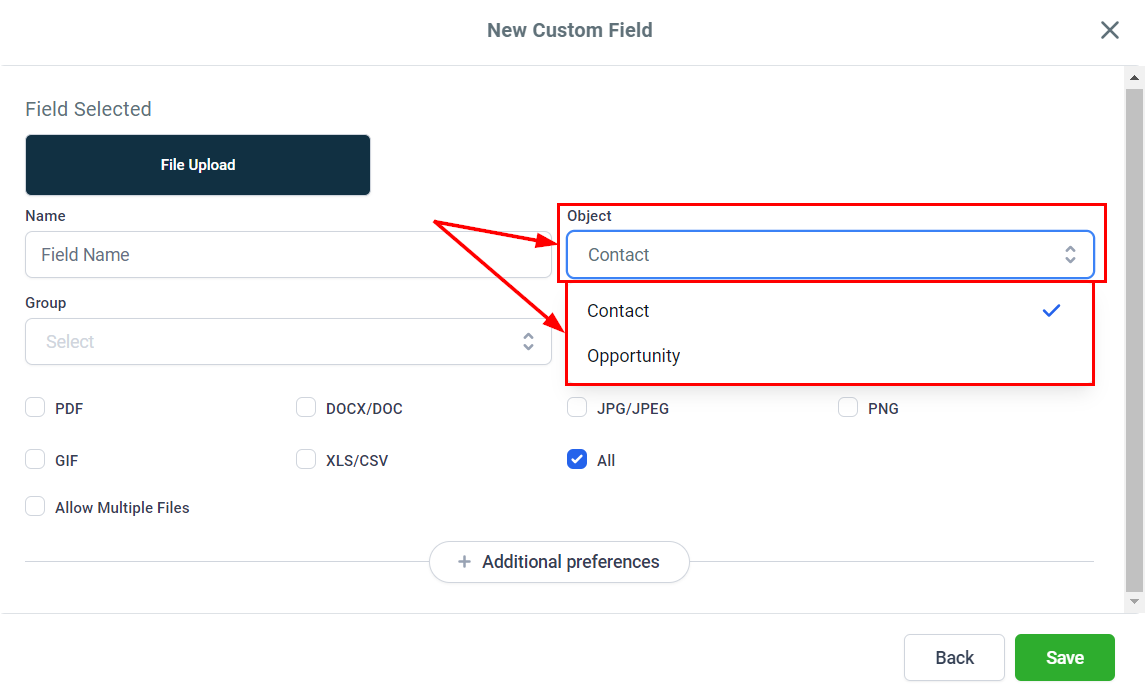
Task: Click the scrollbar down arrow
Action: coord(1134,602)
